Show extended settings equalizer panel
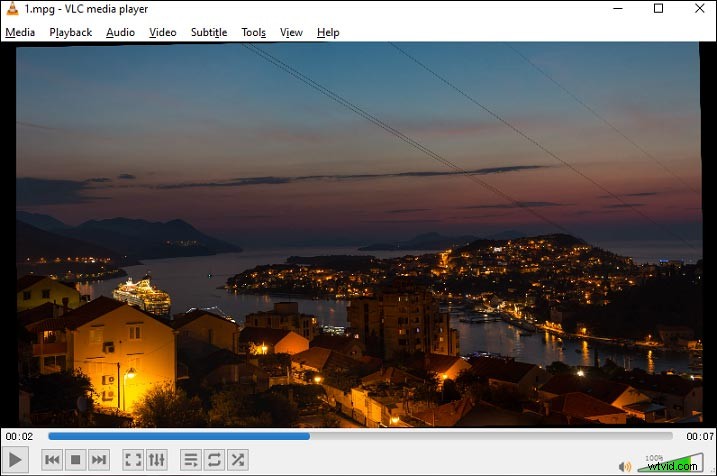Viewport: 717px width, 476px height. (x=156, y=460)
